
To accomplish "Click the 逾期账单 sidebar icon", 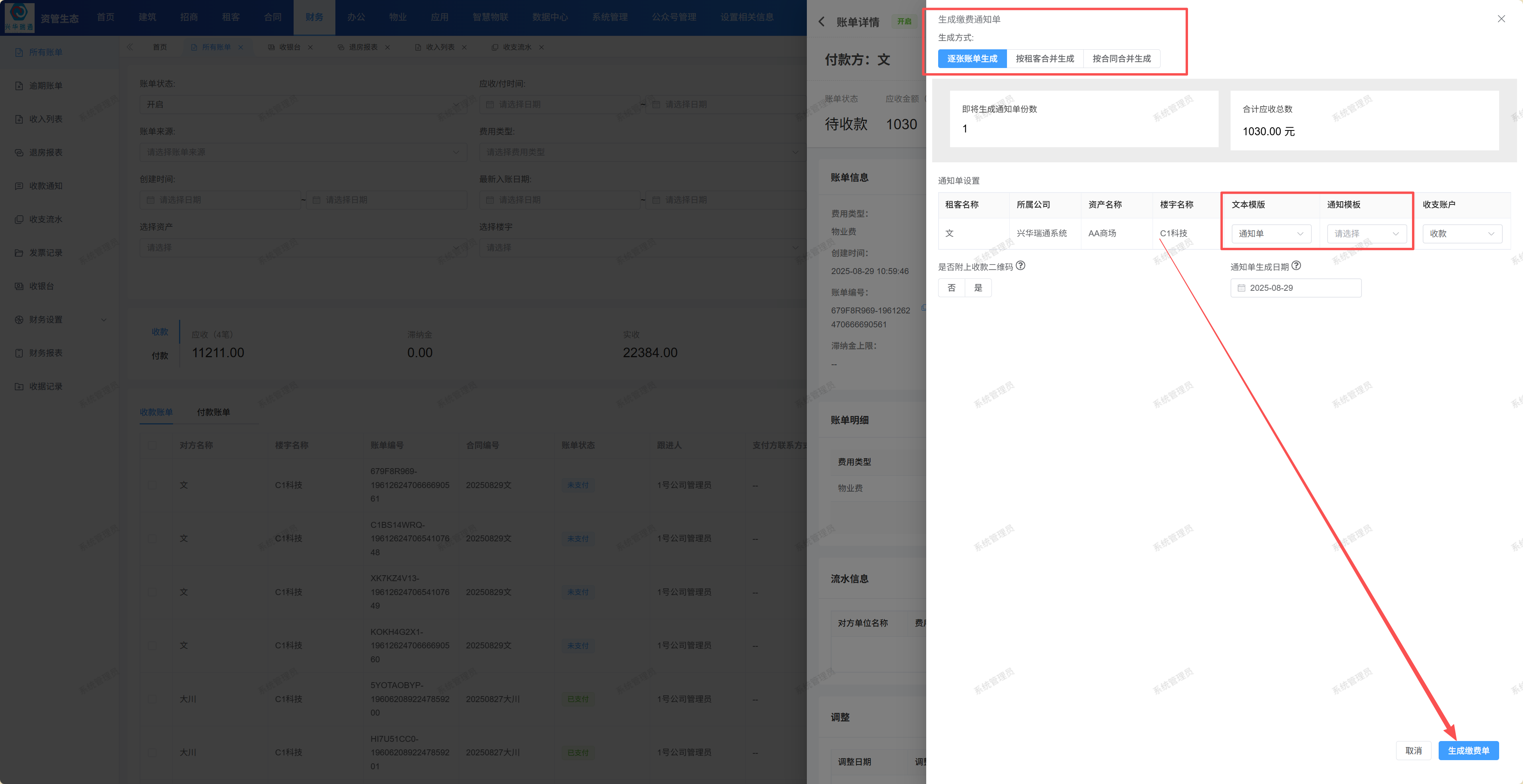I will (x=19, y=86).
